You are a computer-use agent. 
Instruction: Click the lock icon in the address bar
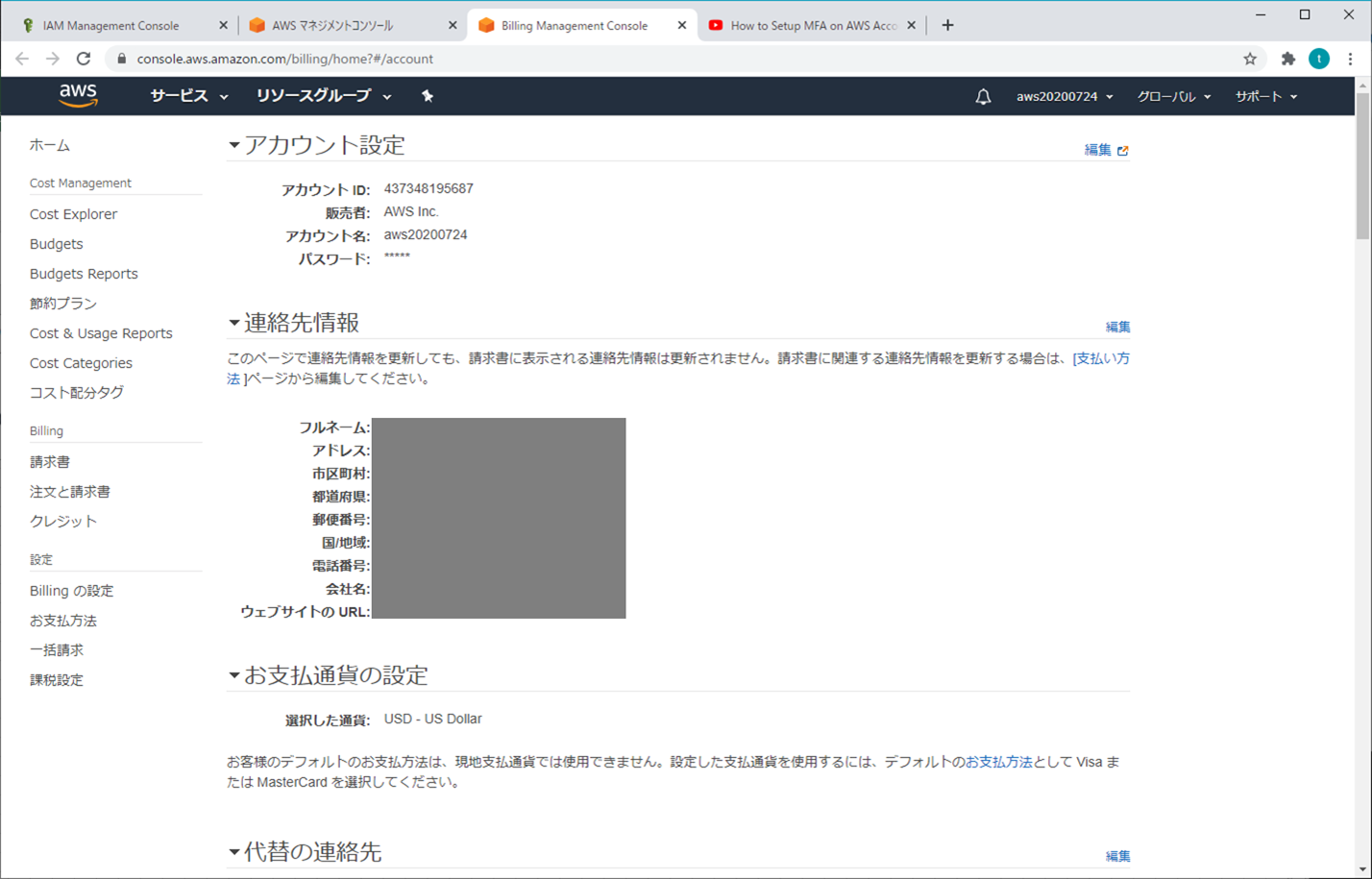pos(121,59)
